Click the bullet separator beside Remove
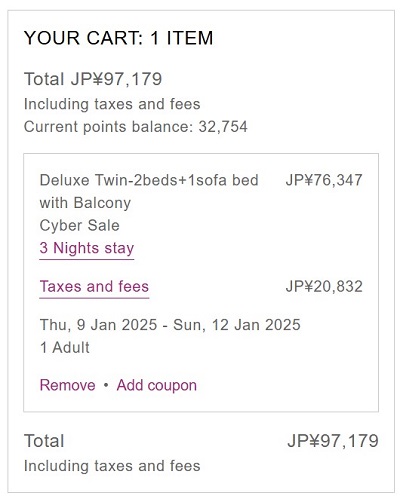The image size is (400, 499). point(106,385)
